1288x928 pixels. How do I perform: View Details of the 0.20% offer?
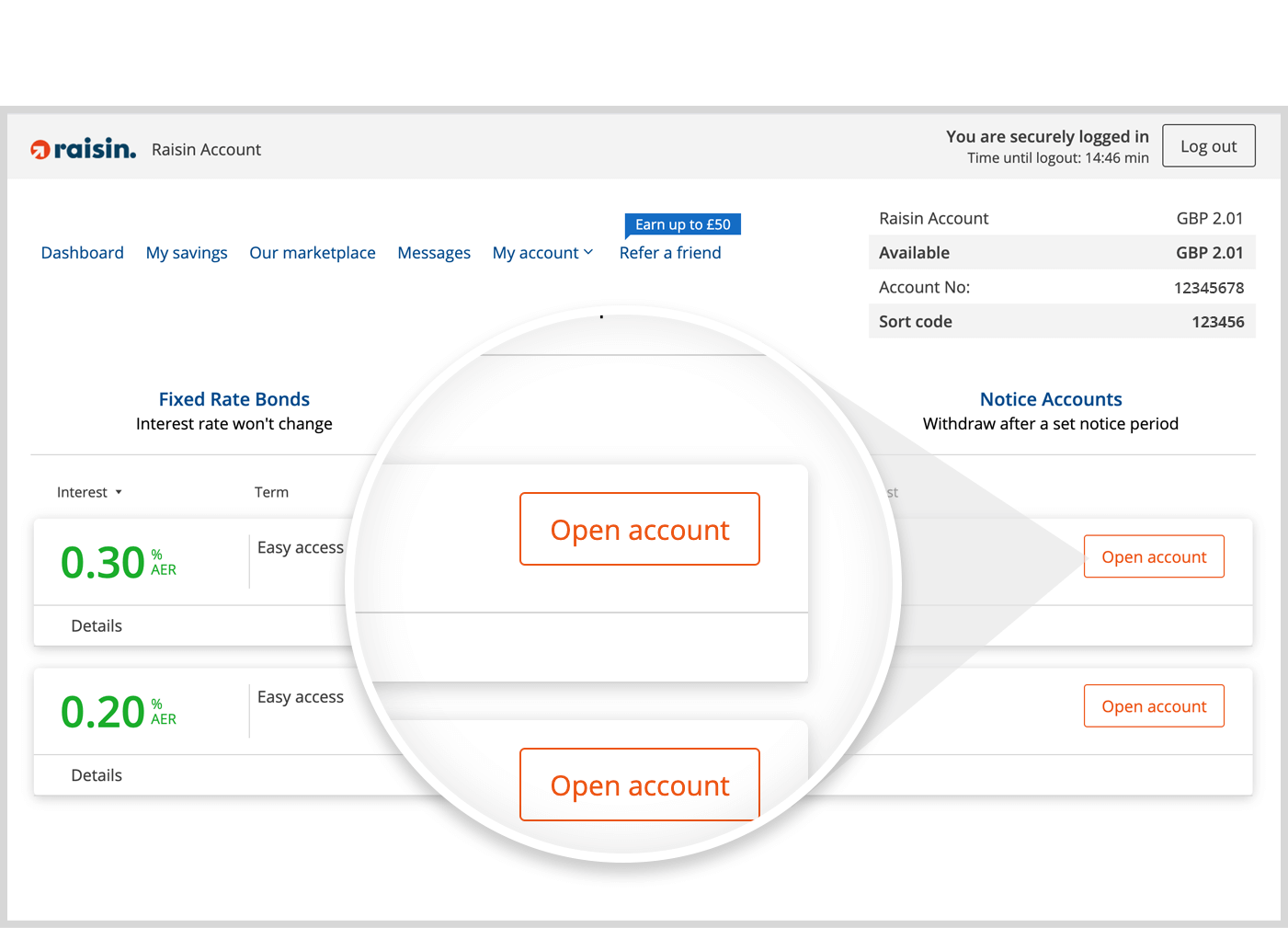(97, 775)
